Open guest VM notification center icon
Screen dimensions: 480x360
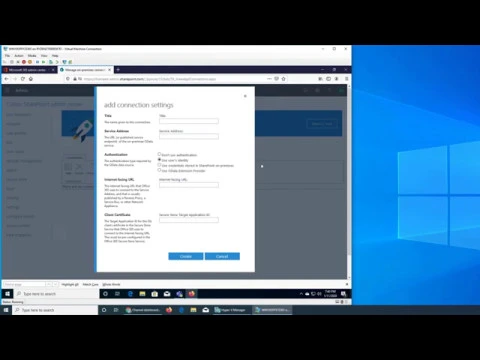pyautogui.click(x=344, y=294)
